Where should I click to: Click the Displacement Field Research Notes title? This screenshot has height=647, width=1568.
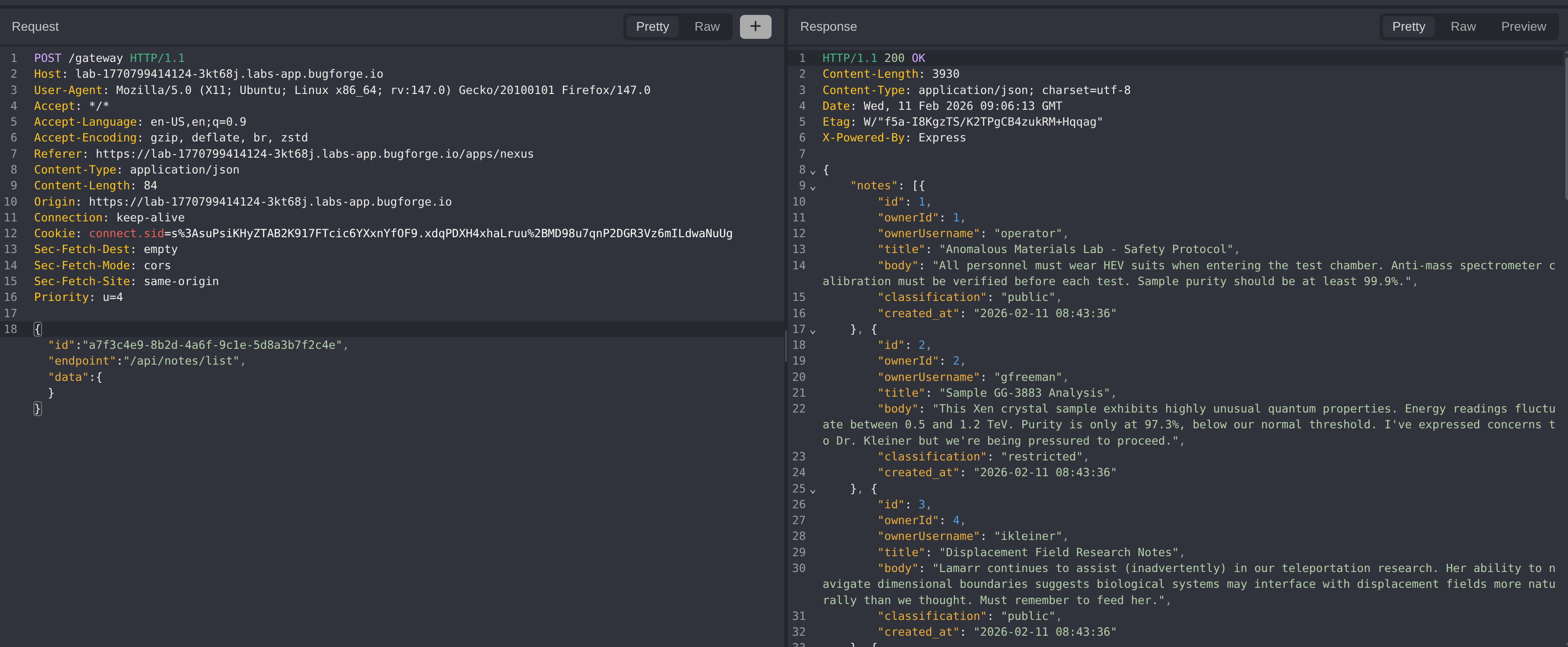point(1058,552)
